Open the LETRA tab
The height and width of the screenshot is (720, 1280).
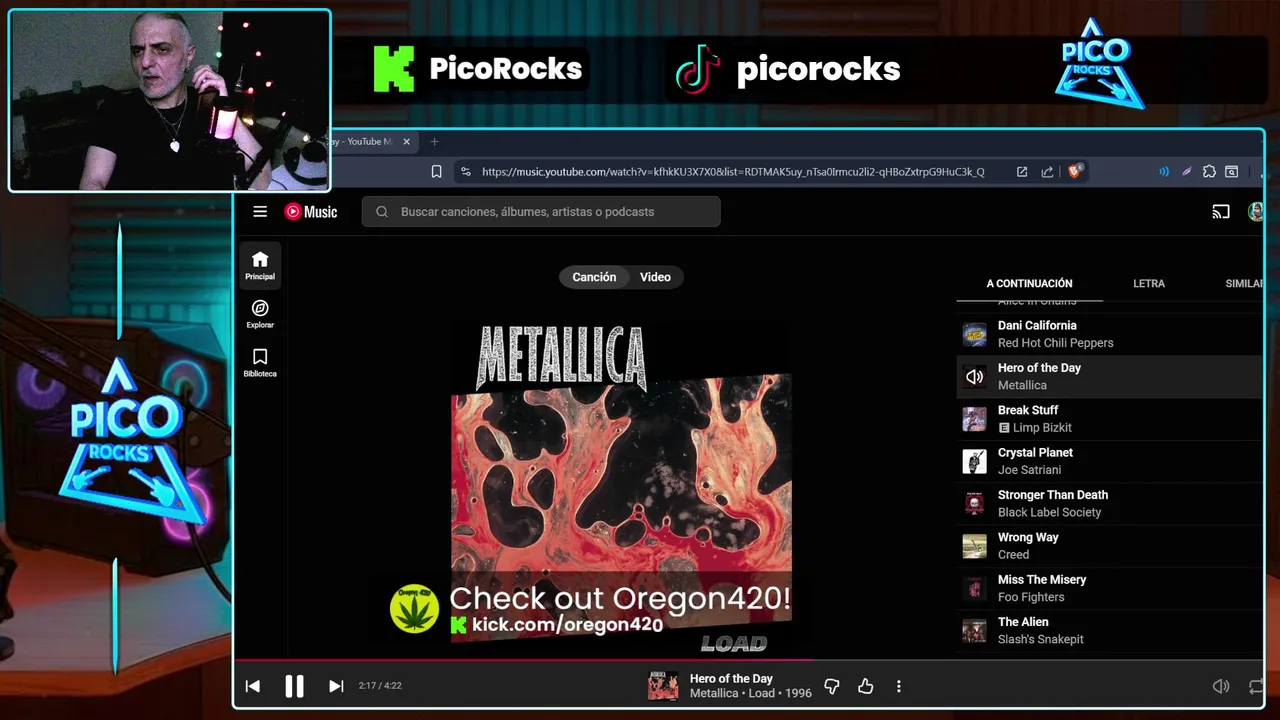click(1149, 284)
